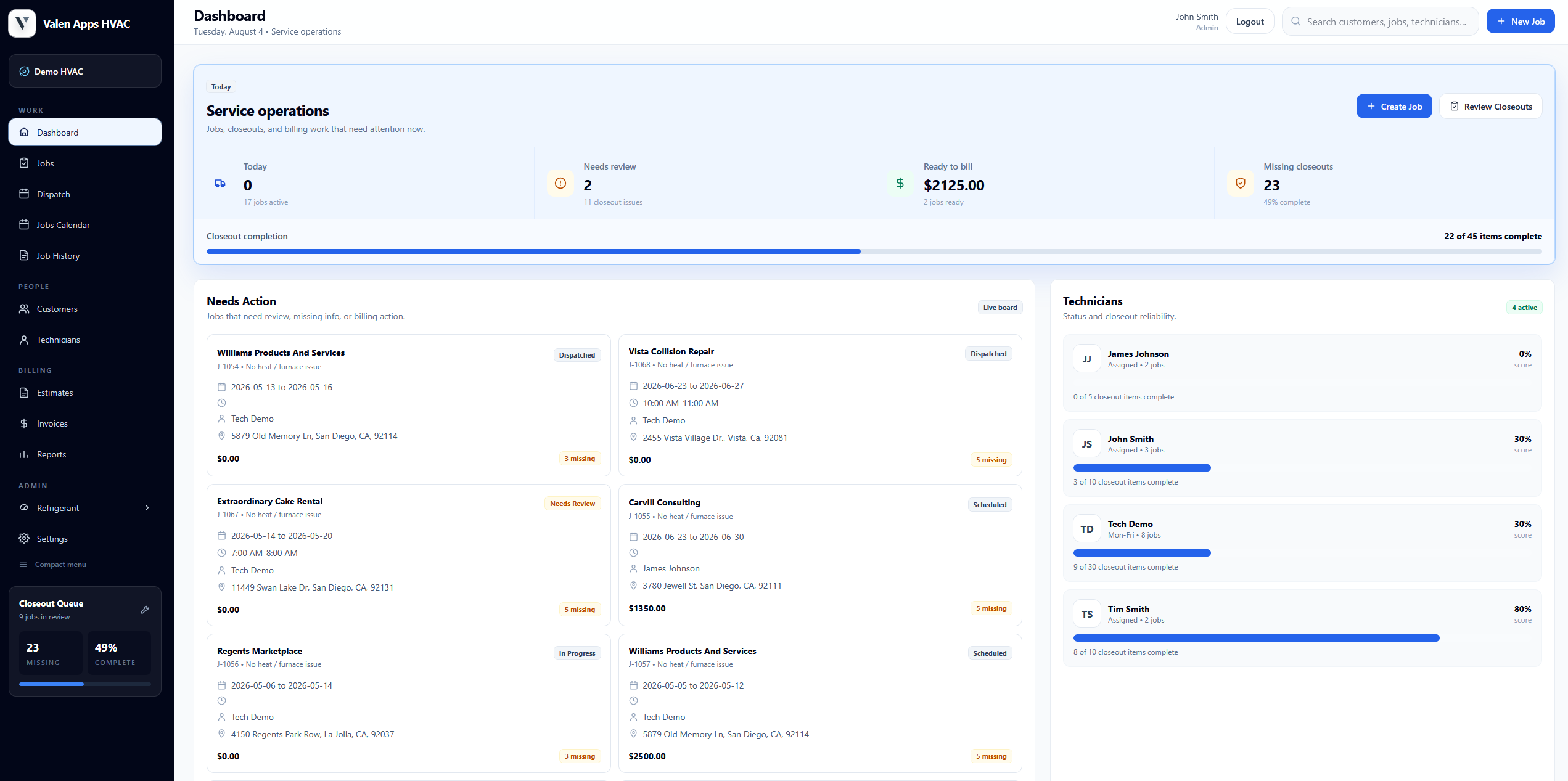Go to Jobs in the sidebar
This screenshot has height=781, width=1568.
[85, 163]
